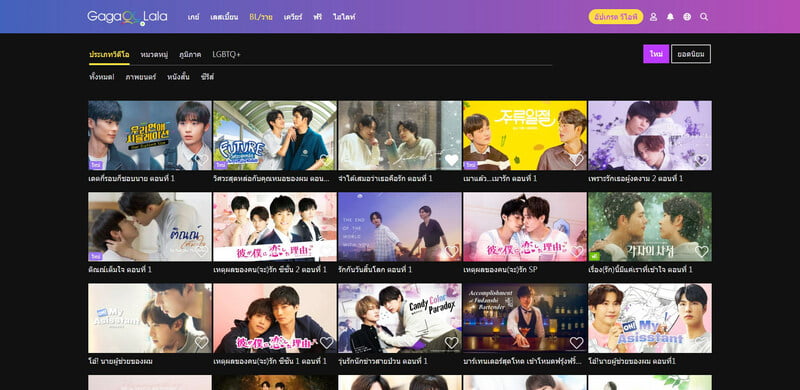Open the BL/วาย menu item
Screen dimensions: 800x390
coord(261,17)
